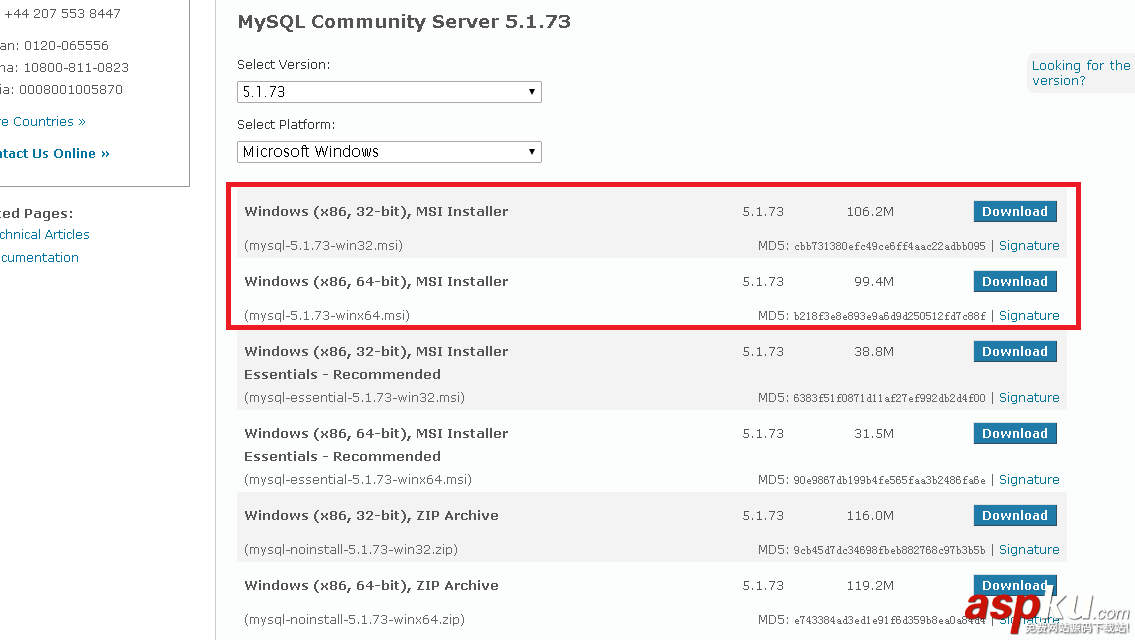The height and width of the screenshot is (640, 1135).
Task: Open the Select Version dropdown showing 5.1.73
Action: (x=388, y=92)
